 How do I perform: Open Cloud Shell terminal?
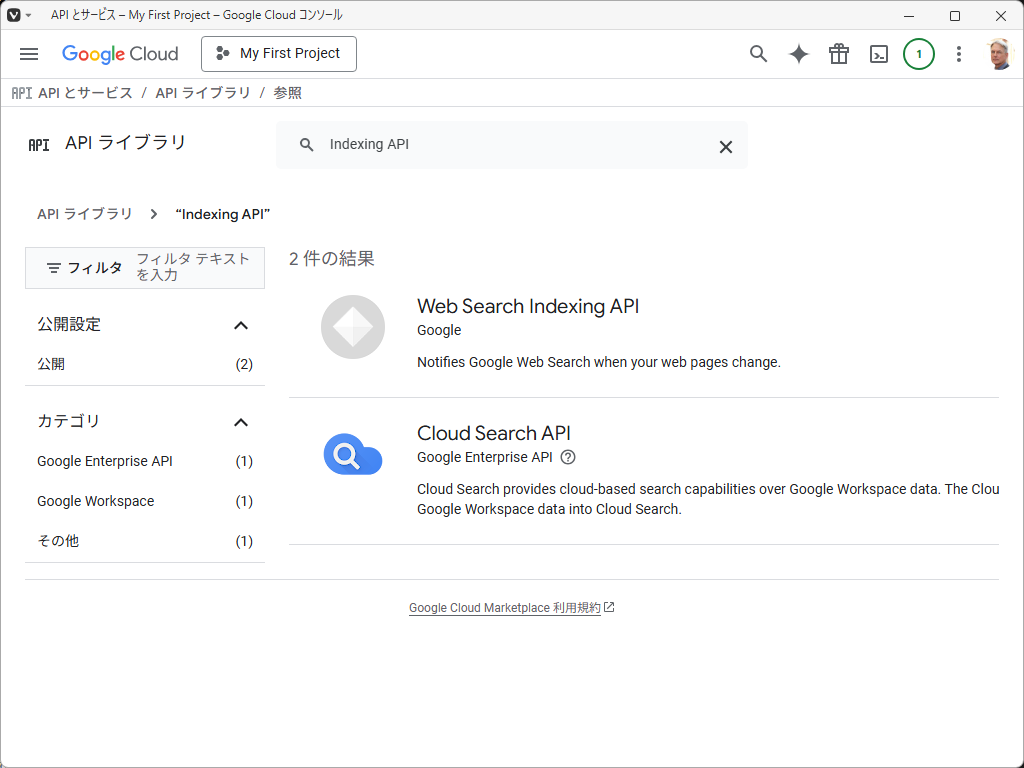878,54
